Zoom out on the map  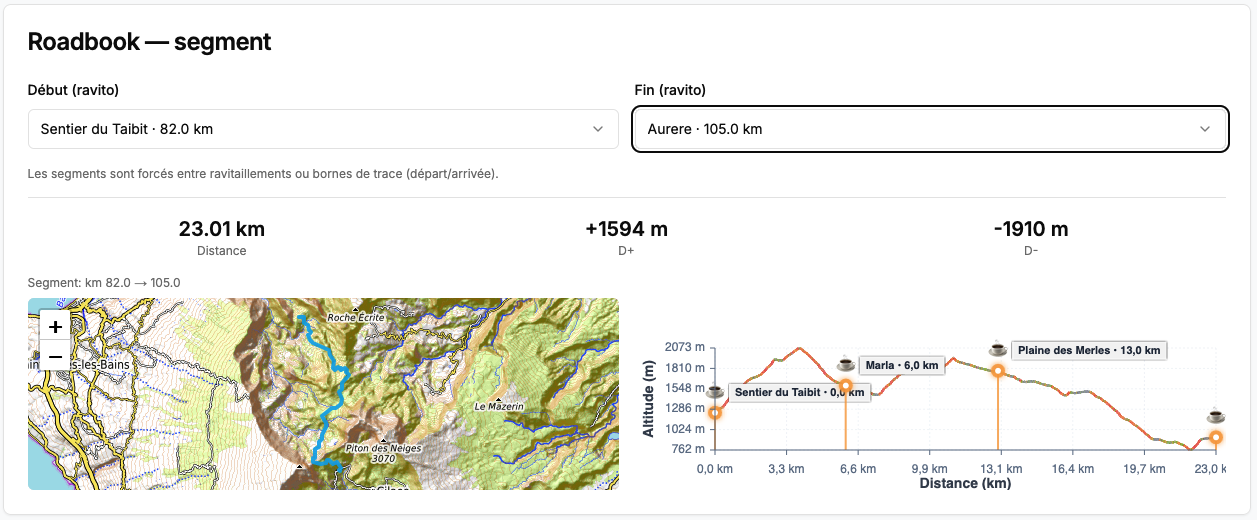(x=55, y=356)
